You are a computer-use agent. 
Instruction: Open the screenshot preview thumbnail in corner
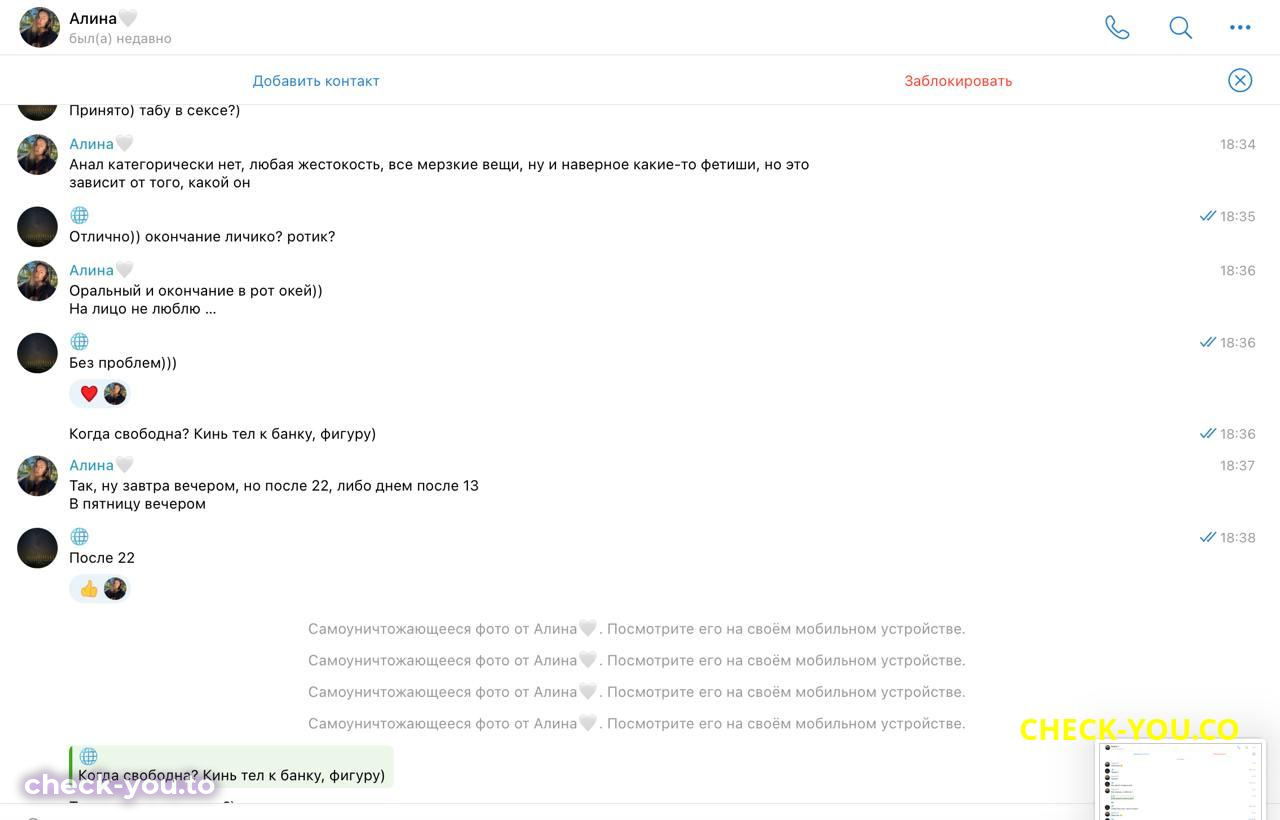(x=1181, y=780)
